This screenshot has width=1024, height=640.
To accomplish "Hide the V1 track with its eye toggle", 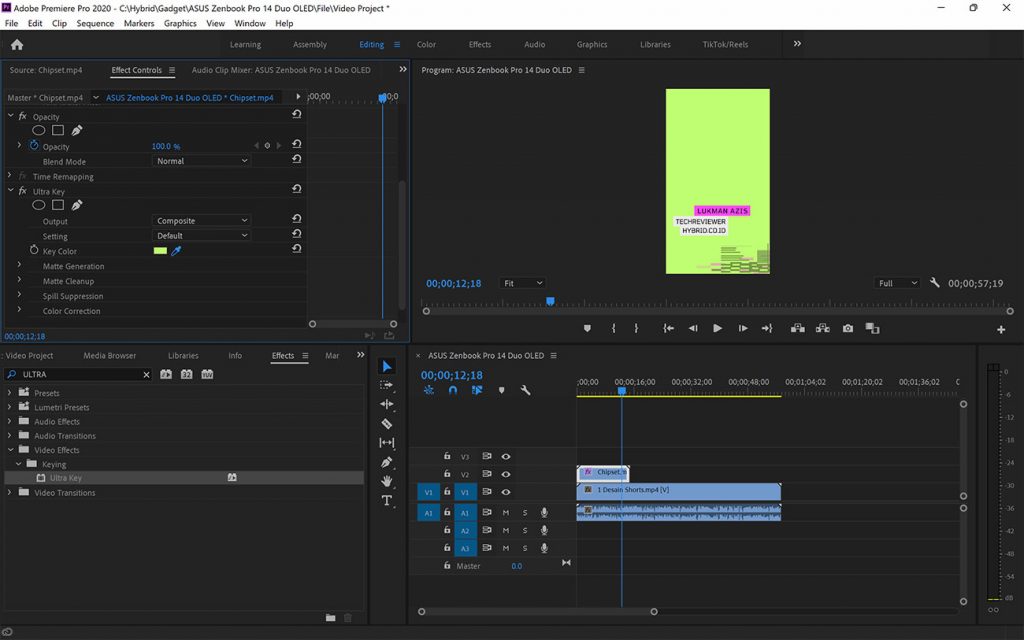I will [506, 492].
